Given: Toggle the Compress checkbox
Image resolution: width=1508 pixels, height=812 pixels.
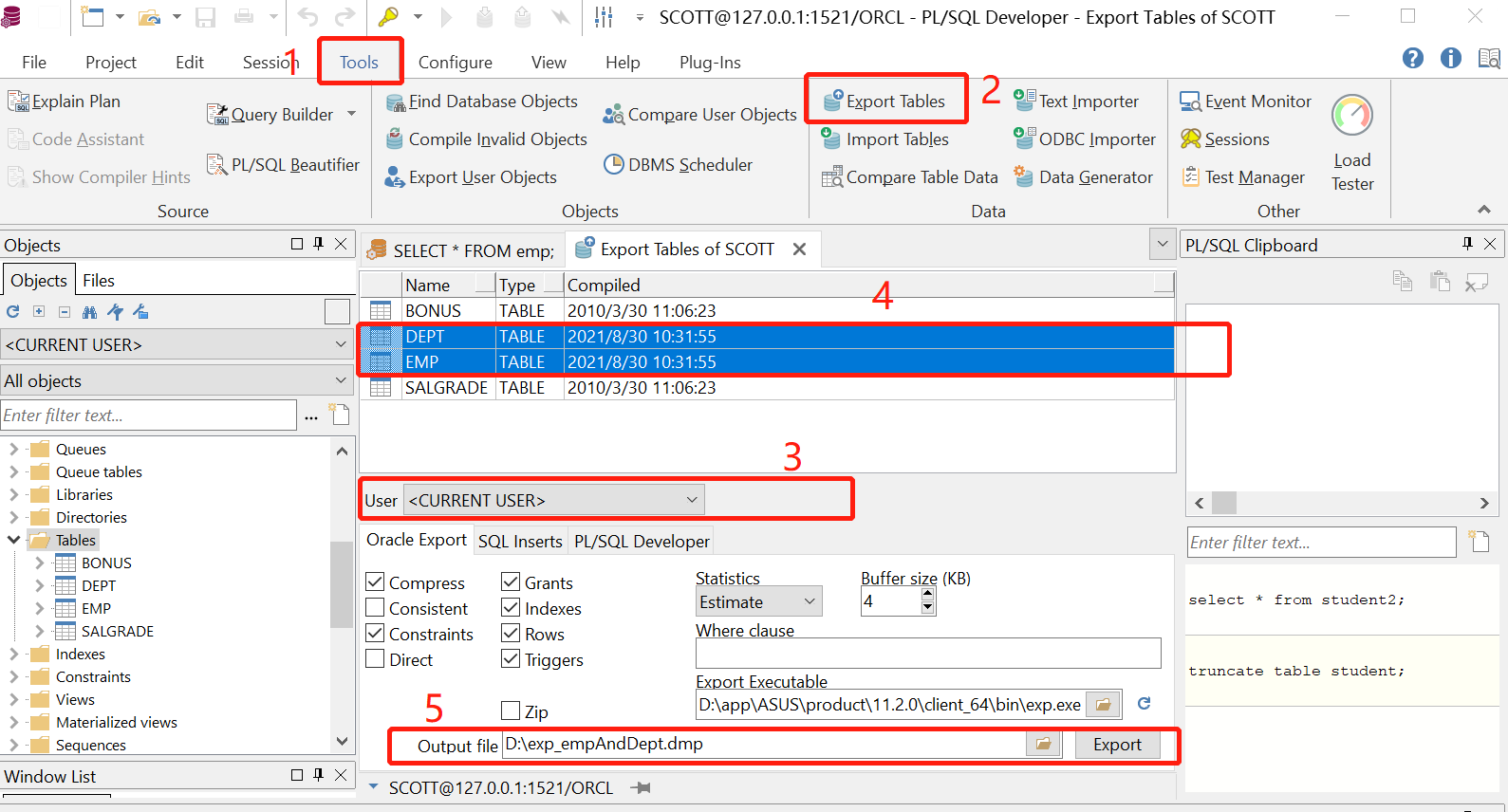Looking at the screenshot, I should coord(375,581).
